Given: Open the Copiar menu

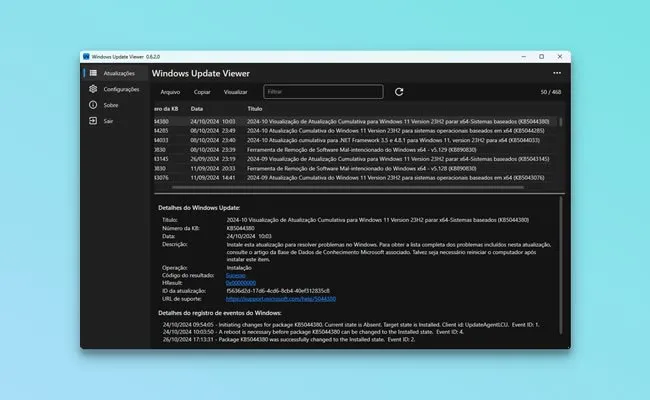Looking at the screenshot, I should pos(202,92).
